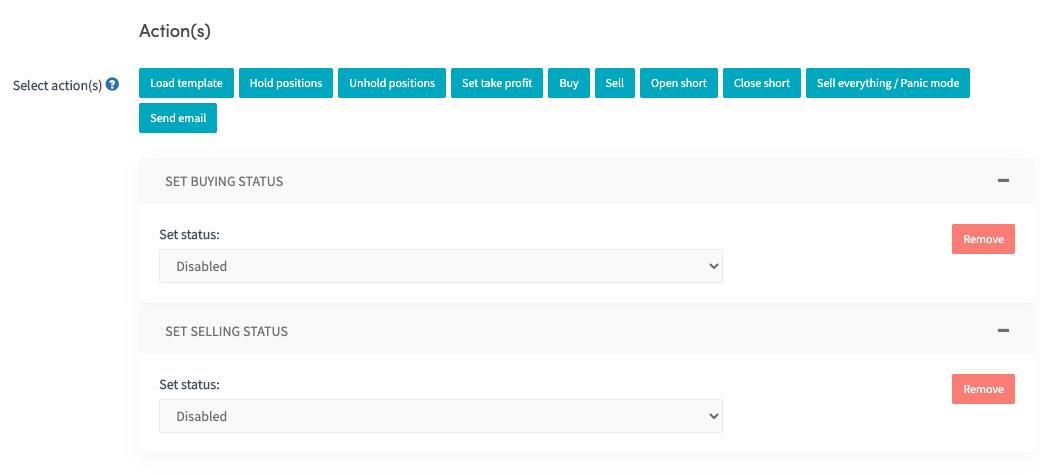1040x475 pixels.
Task: Click the SET SELLING STATUS header text
Action: [x=226, y=331]
